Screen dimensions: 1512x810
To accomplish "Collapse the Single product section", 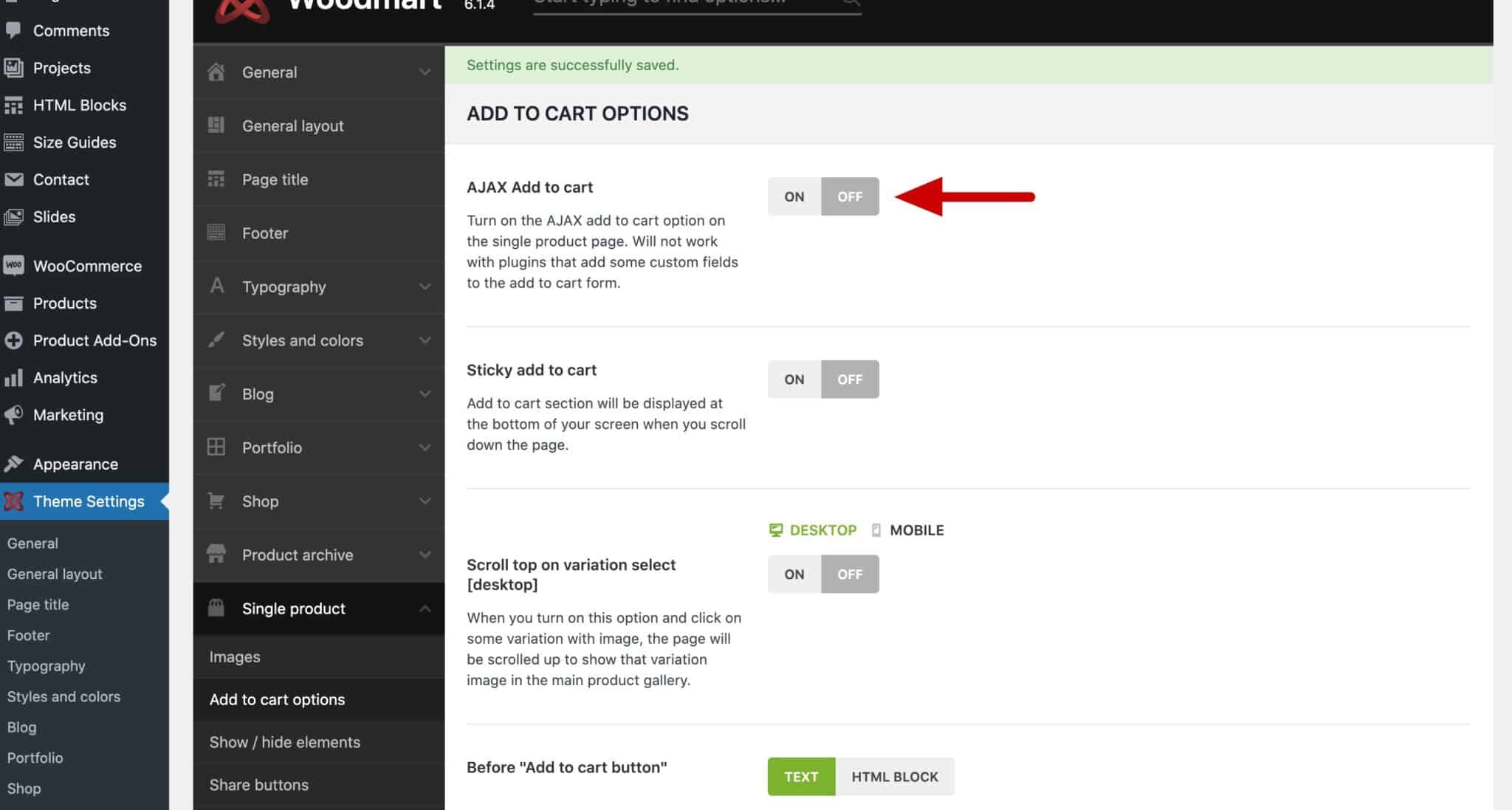I will click(x=425, y=608).
